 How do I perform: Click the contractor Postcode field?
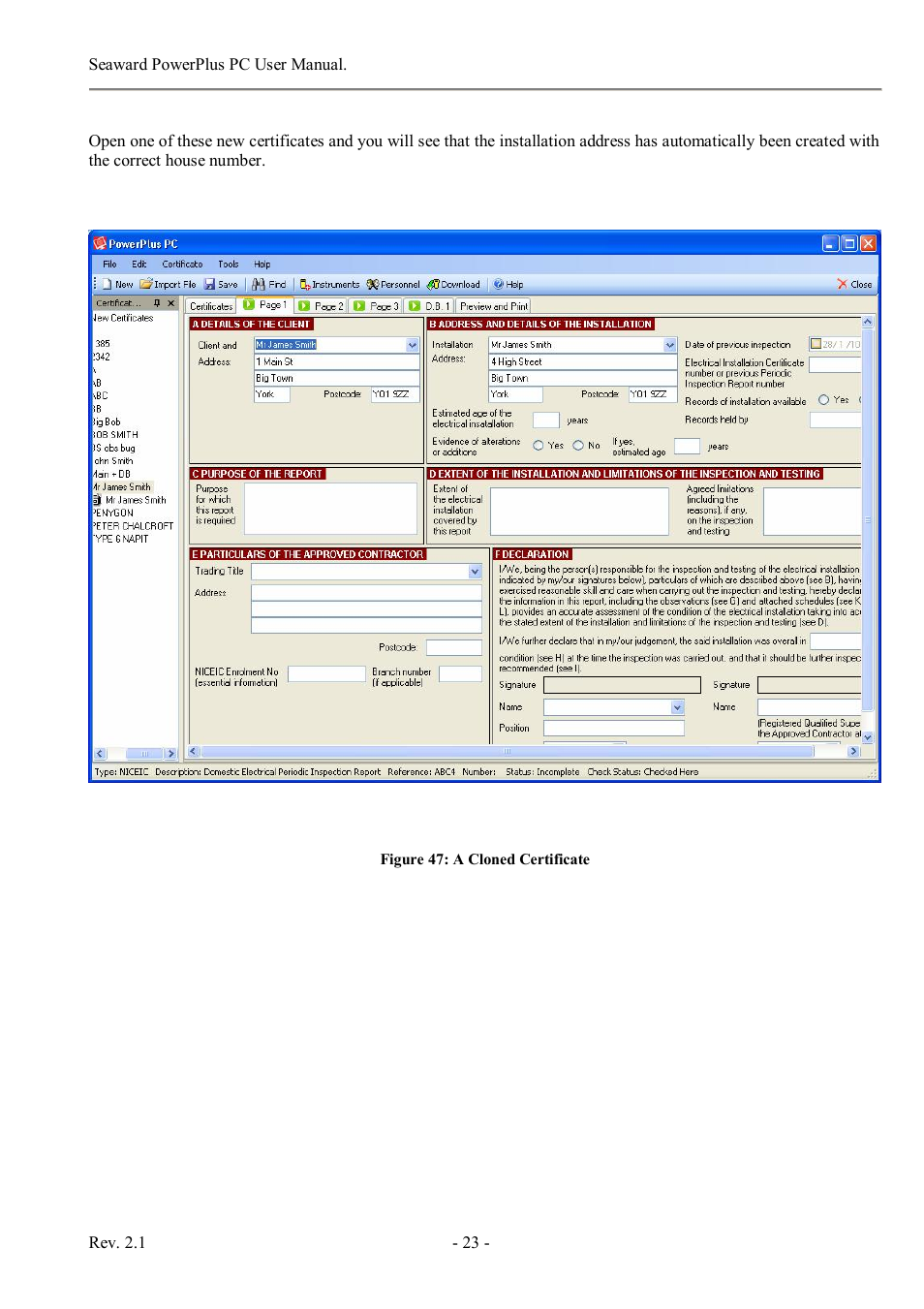(454, 647)
